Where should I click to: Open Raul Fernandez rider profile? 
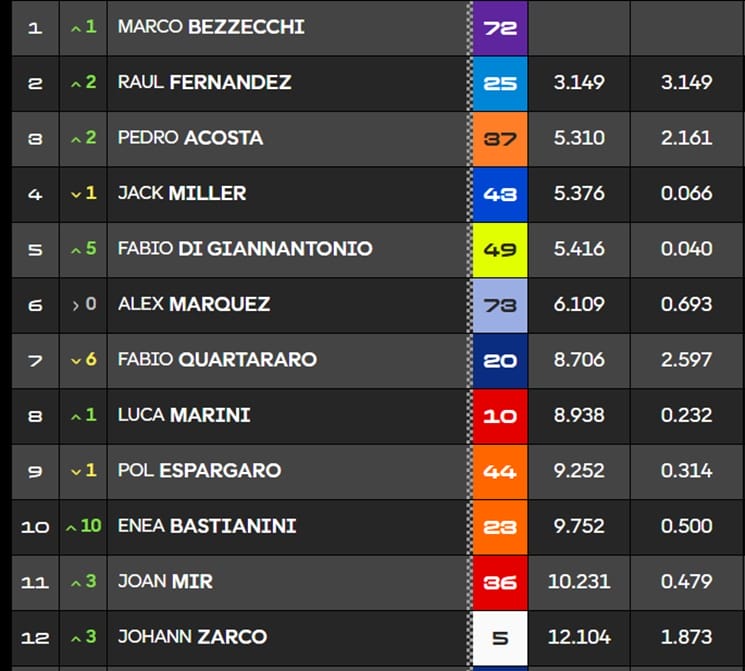click(204, 82)
